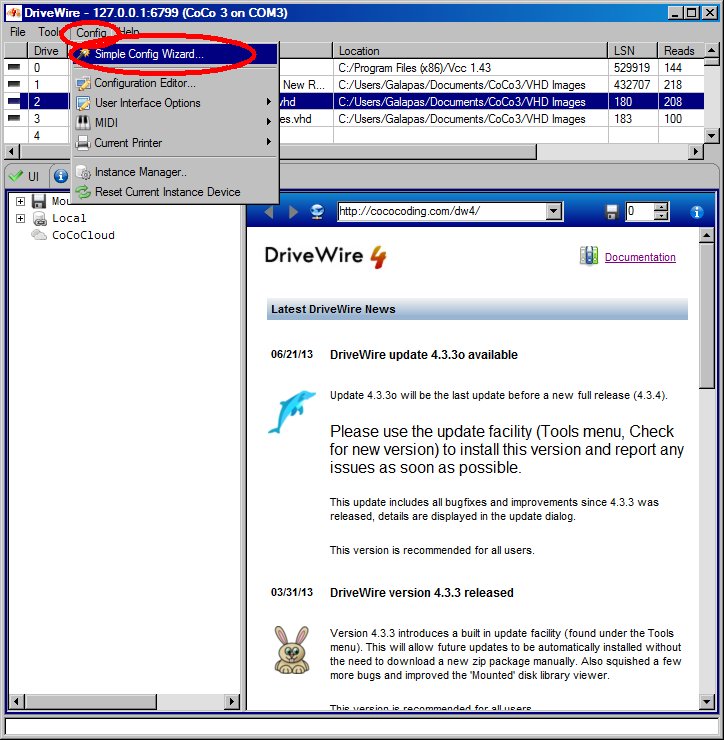This screenshot has height=740, width=724.
Task: Open the URL address dropdown arrow
Action: 554,212
